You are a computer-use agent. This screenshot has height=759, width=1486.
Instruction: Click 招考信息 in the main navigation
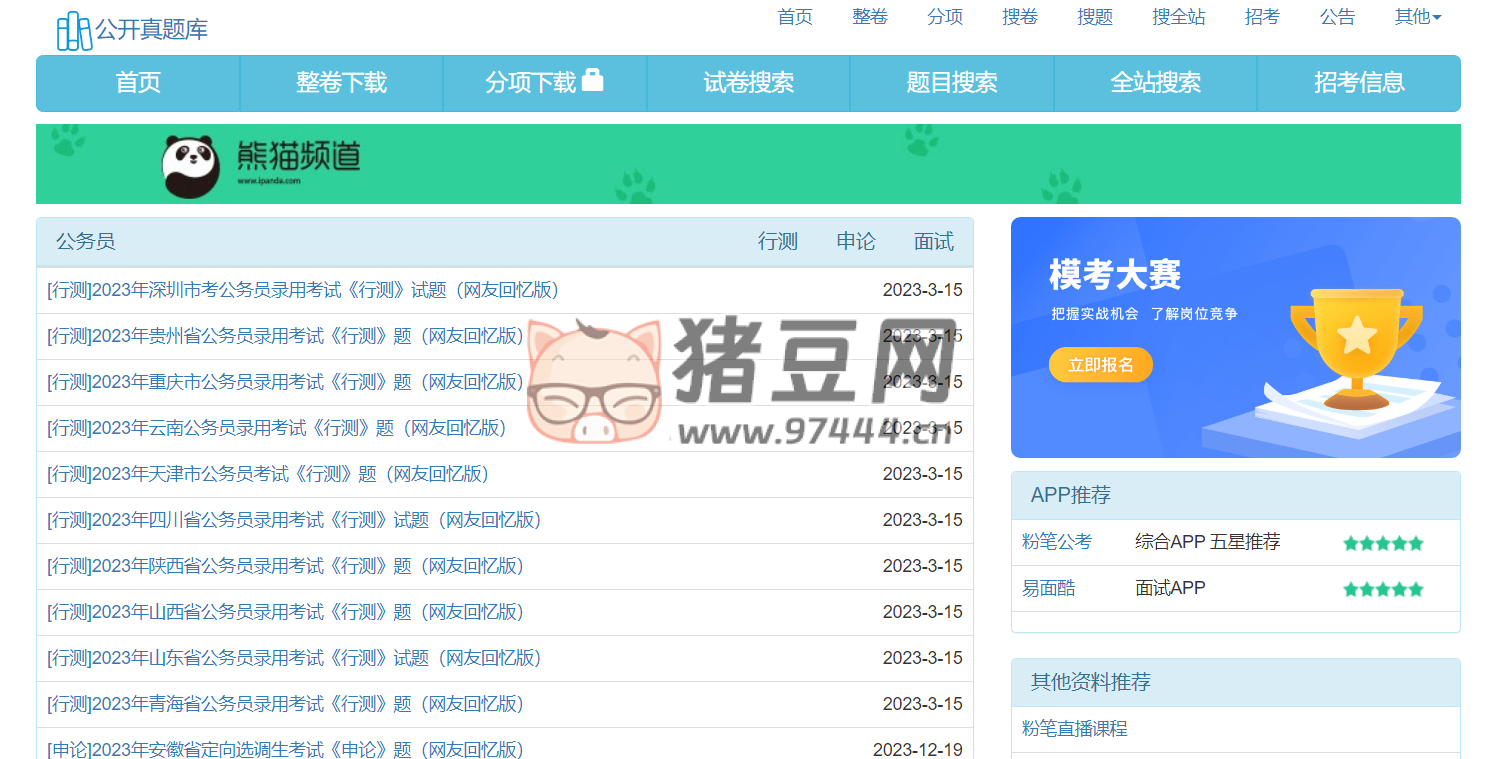1358,83
